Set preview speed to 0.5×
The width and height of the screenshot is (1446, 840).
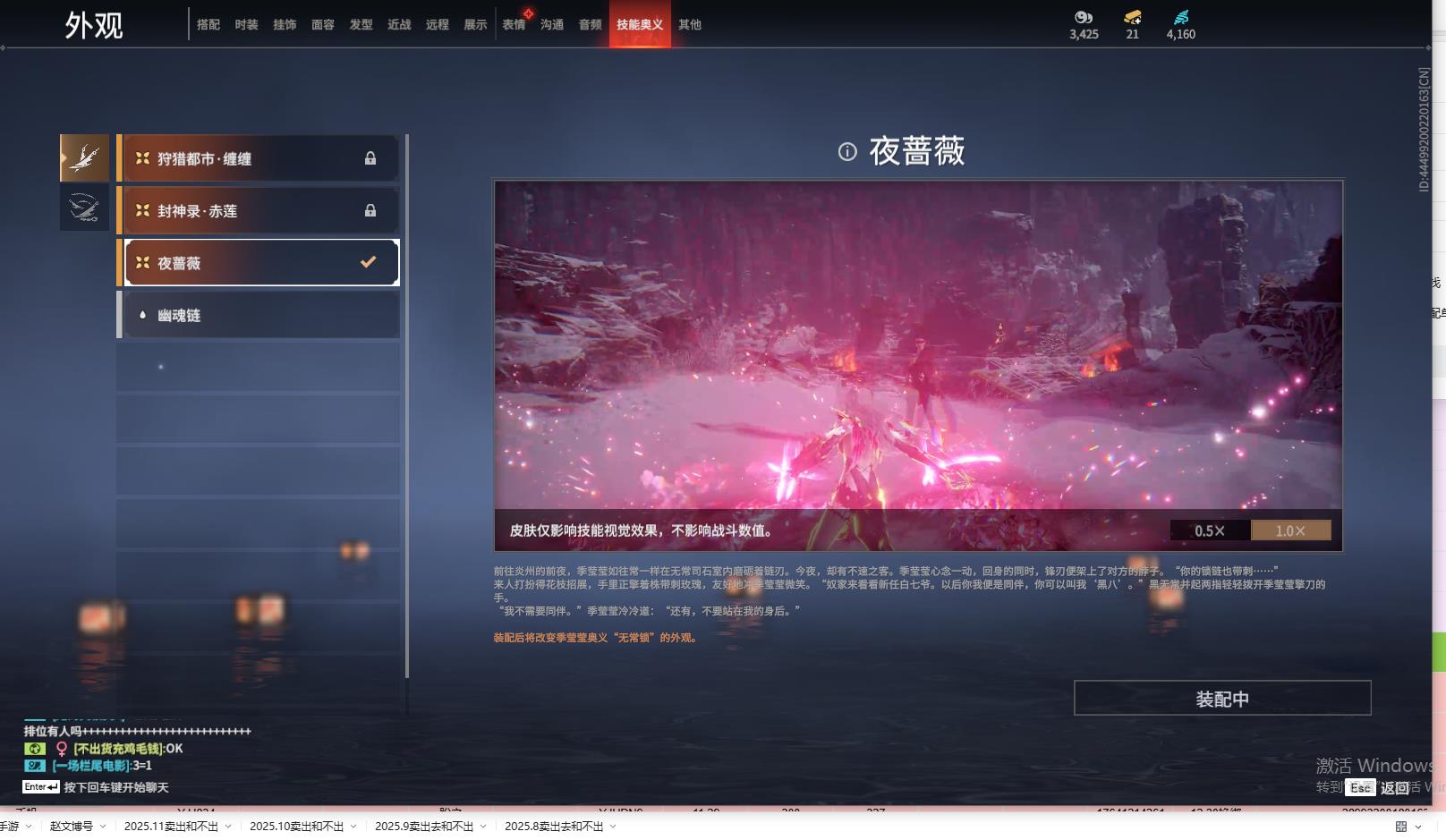pos(1210,530)
